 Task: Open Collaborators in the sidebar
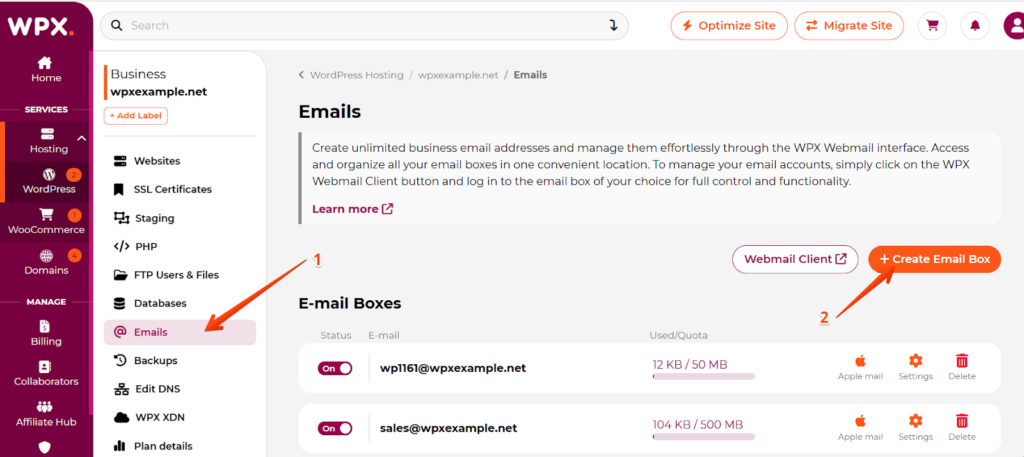pyautogui.click(x=46, y=373)
